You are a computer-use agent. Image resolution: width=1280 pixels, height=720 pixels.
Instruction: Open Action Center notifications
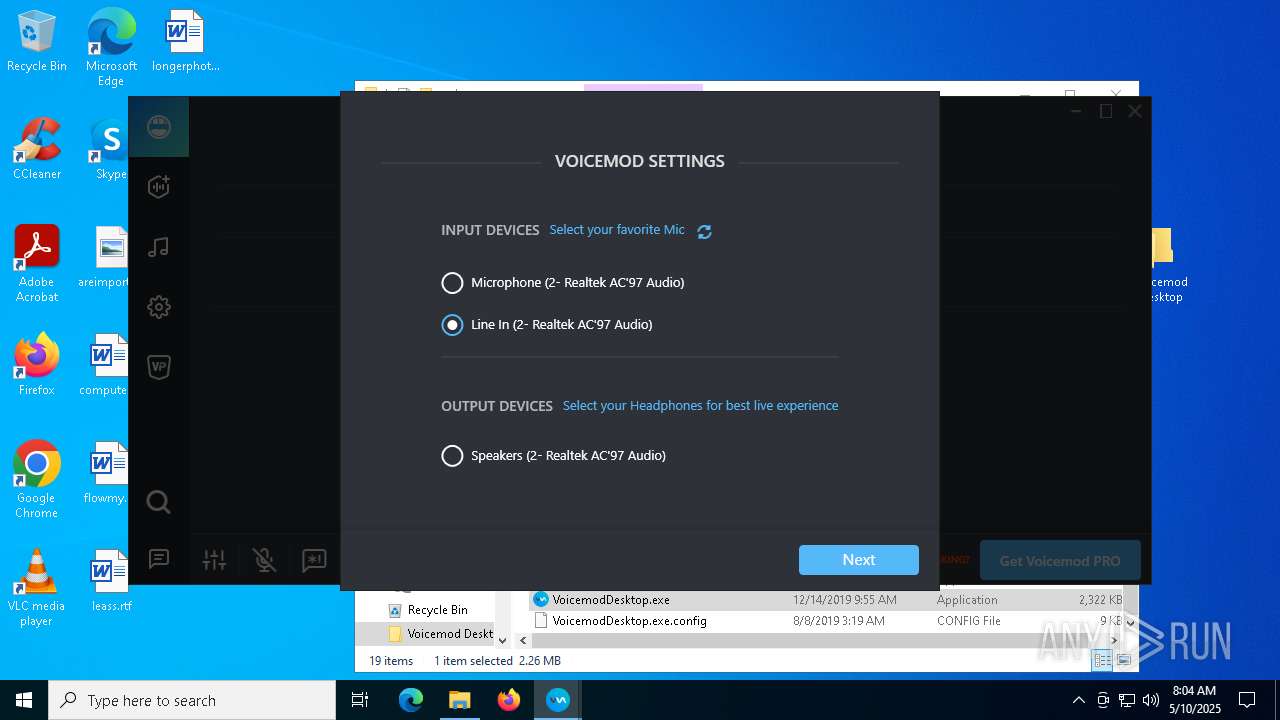1247,700
